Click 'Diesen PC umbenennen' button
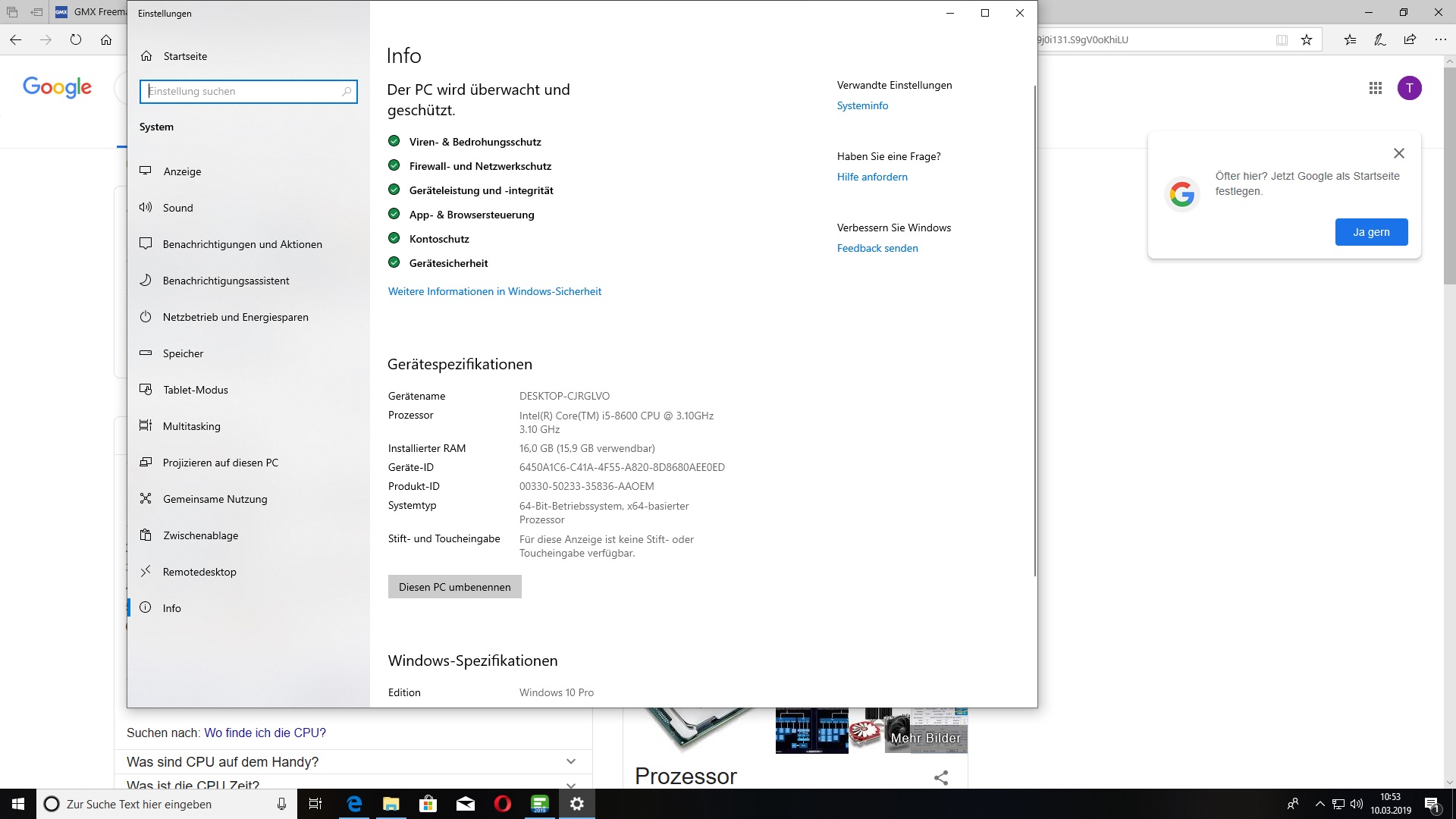The image size is (1456, 819). [x=454, y=587]
